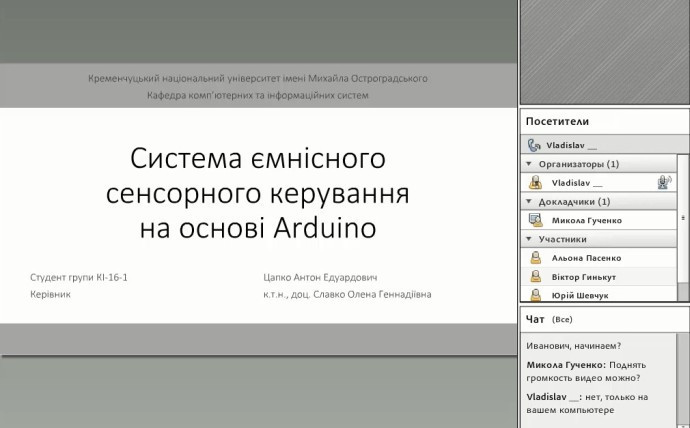
Task: Click the slide title Система ємнісного сенсорного керування
Action: pyautogui.click(x=259, y=193)
